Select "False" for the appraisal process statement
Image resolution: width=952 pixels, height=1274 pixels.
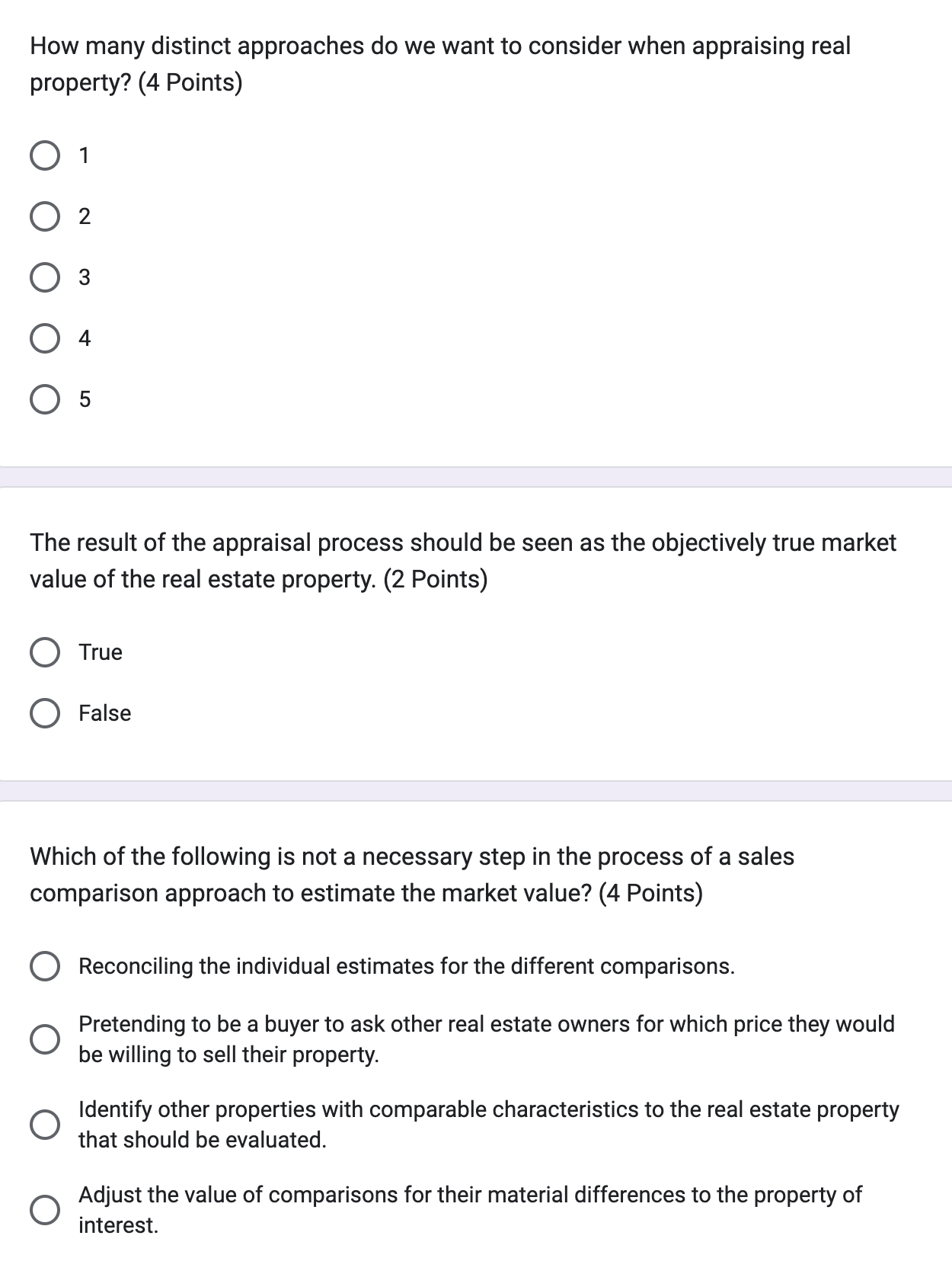(45, 713)
